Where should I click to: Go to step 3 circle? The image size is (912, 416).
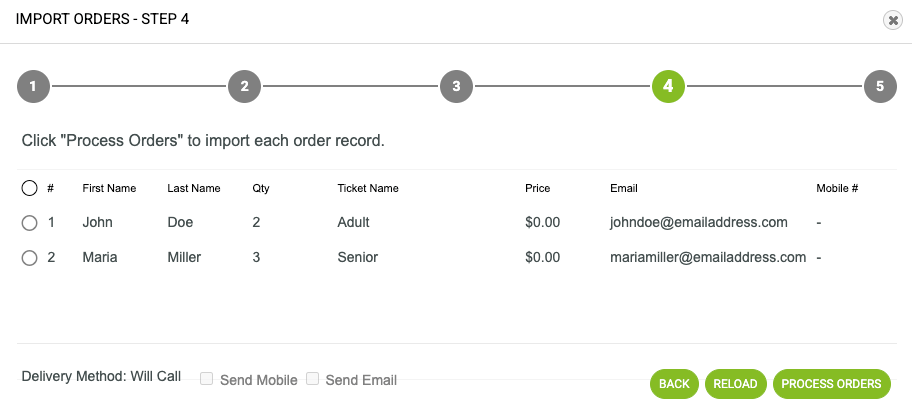[456, 86]
